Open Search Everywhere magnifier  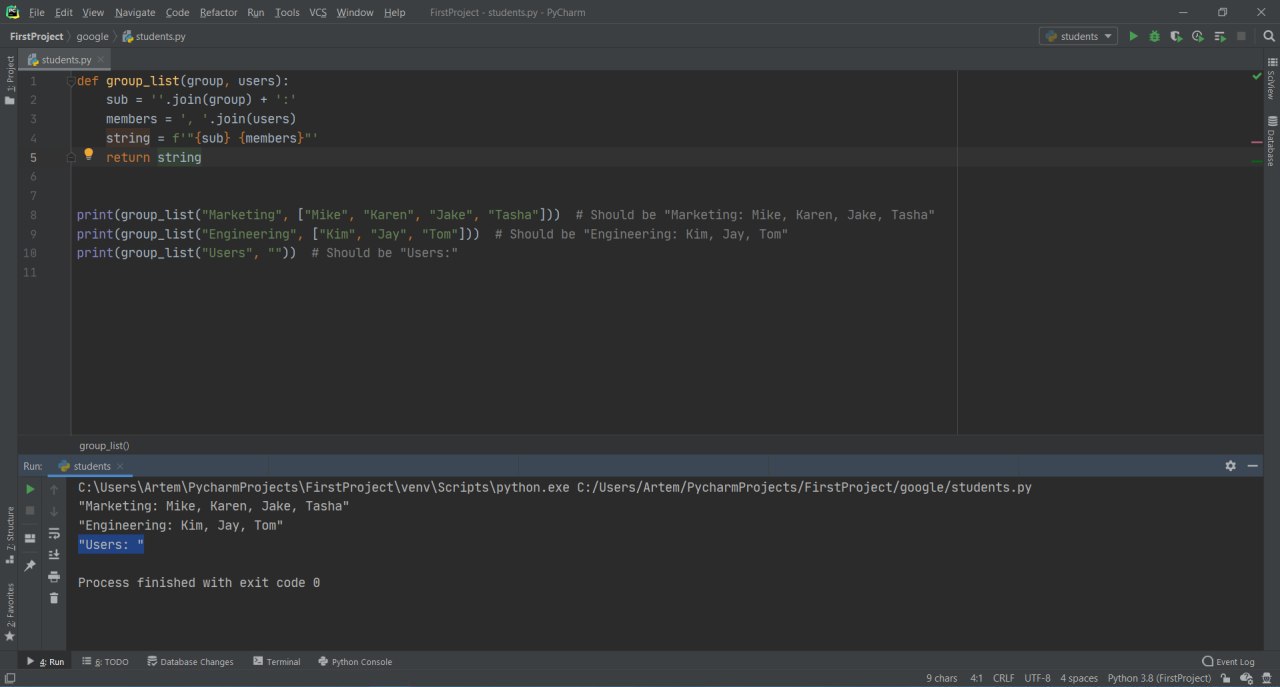click(1269, 36)
